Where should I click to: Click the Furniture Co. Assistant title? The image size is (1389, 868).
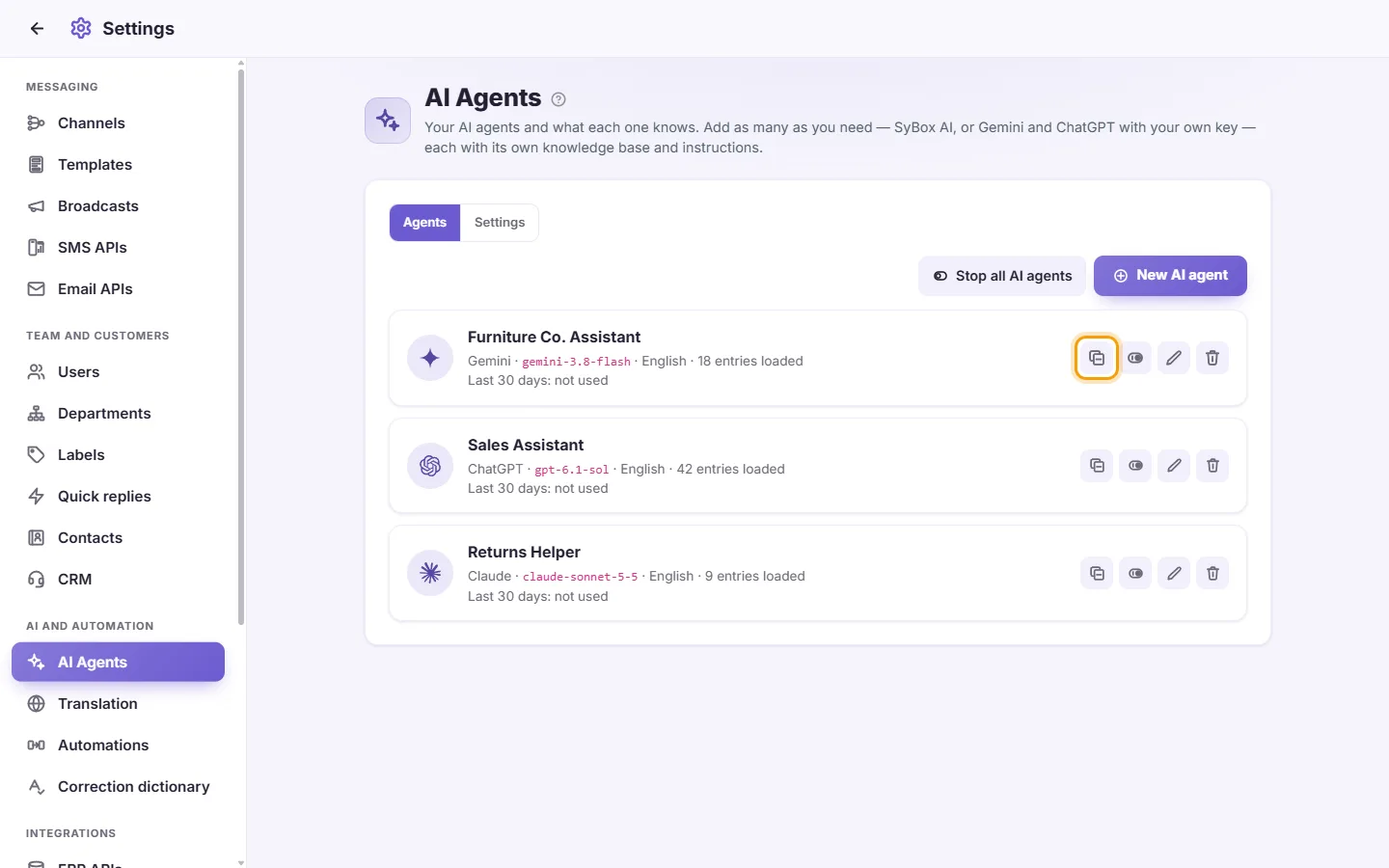click(x=554, y=338)
